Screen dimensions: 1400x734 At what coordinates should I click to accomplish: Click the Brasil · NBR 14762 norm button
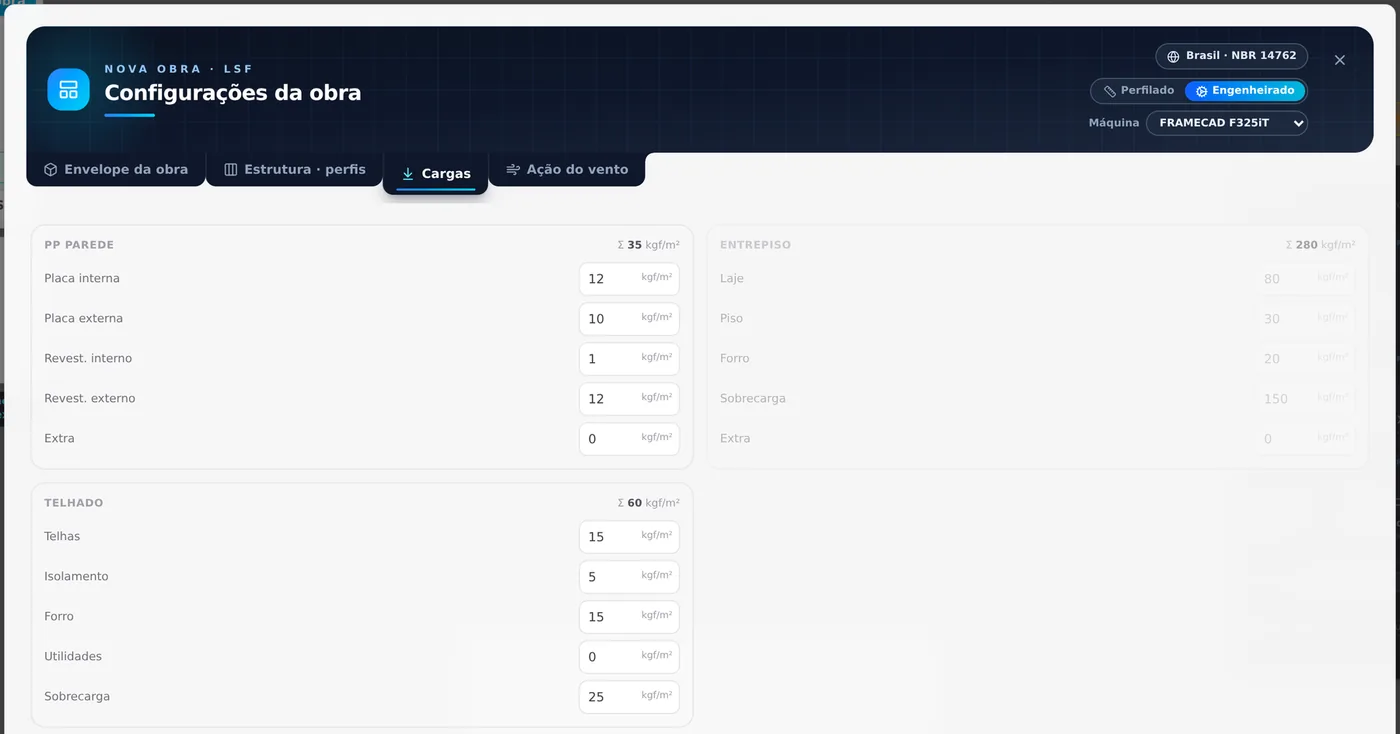[x=1231, y=56]
